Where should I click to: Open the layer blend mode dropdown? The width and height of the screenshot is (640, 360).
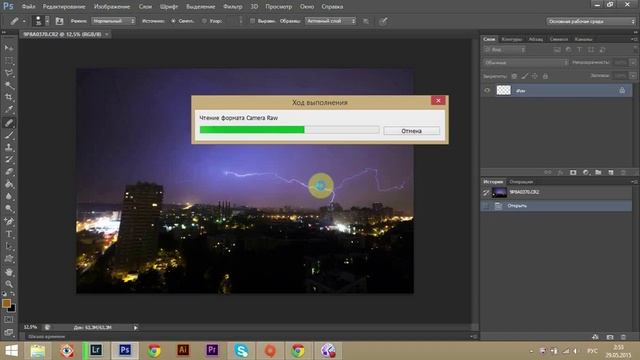click(525, 63)
